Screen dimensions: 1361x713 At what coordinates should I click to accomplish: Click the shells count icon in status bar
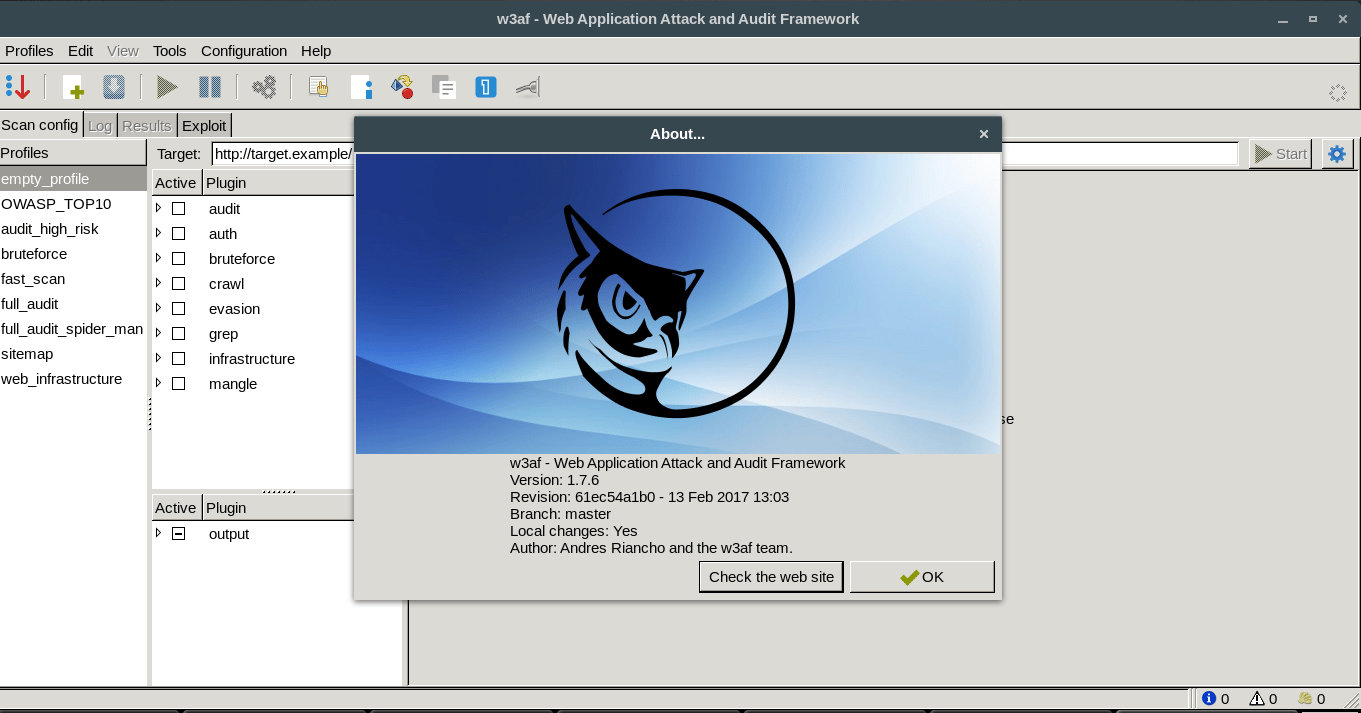[x=1305, y=699]
